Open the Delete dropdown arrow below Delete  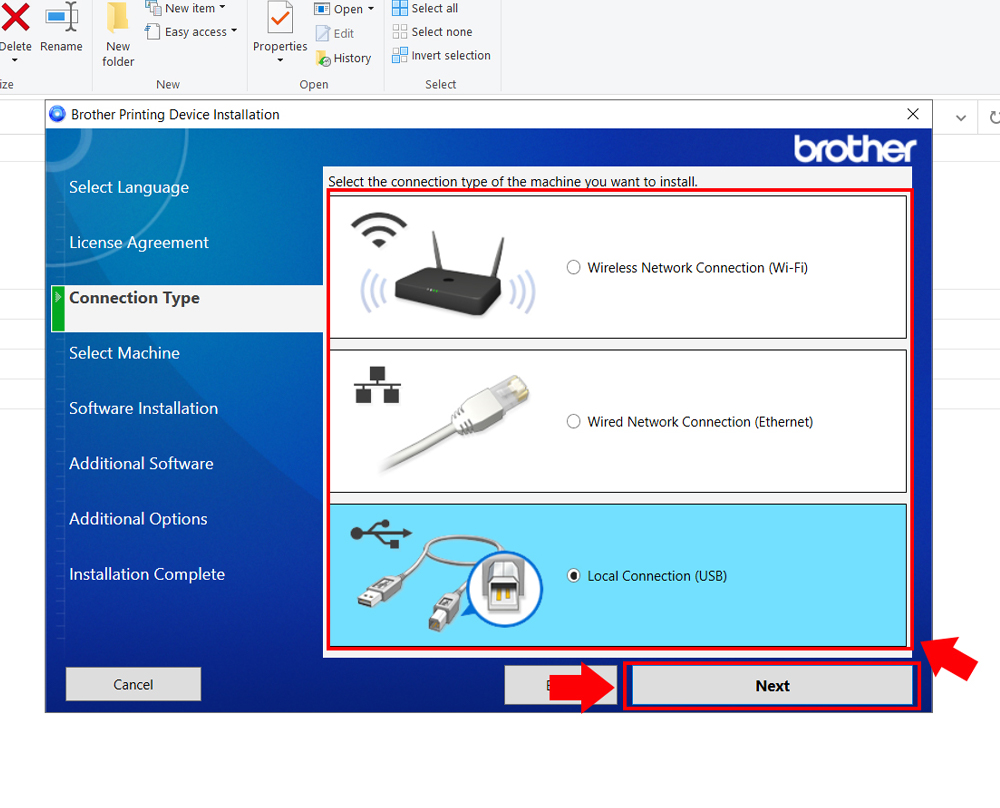(x=15, y=61)
